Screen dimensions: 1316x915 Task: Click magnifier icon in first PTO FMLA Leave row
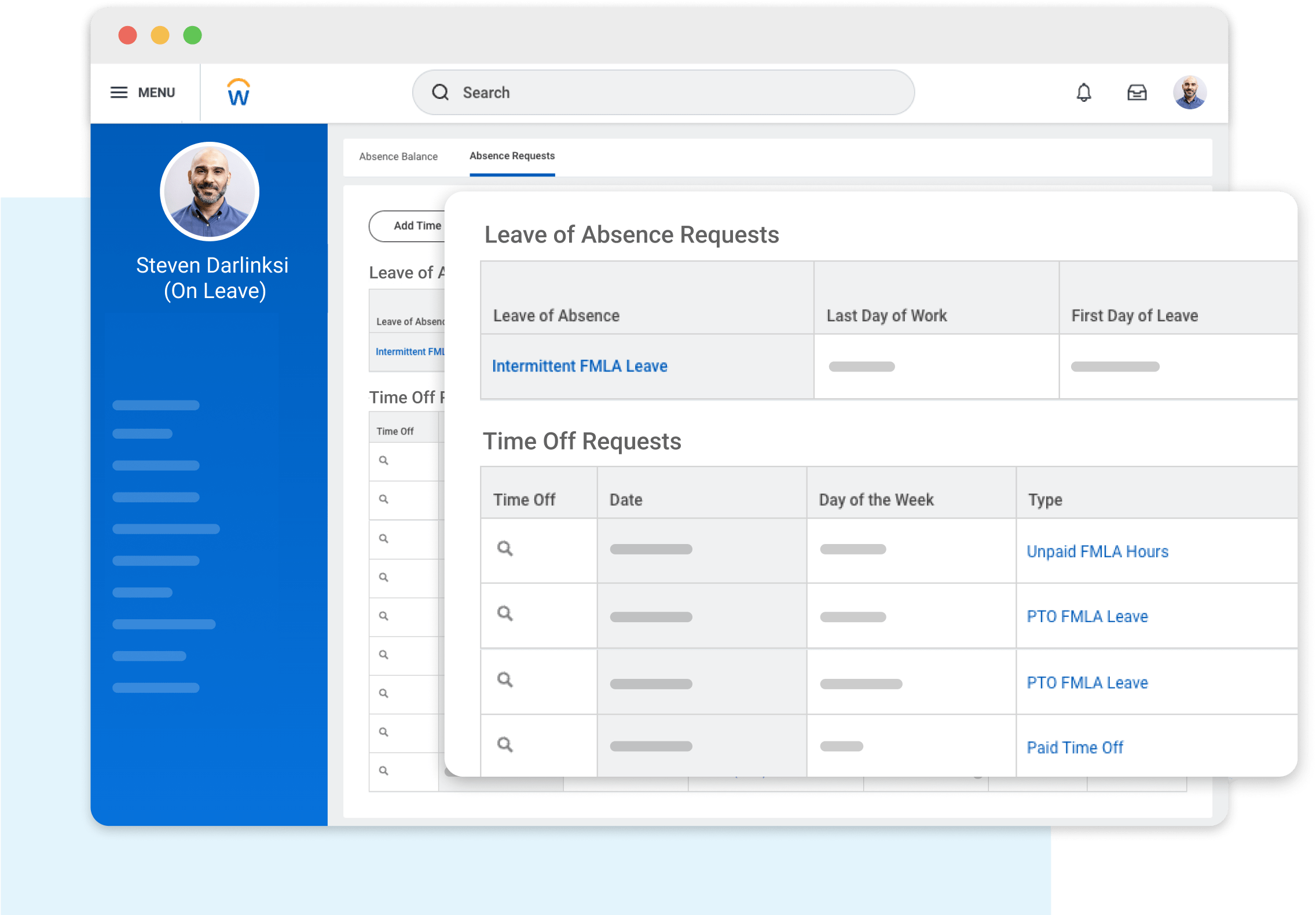click(x=505, y=613)
